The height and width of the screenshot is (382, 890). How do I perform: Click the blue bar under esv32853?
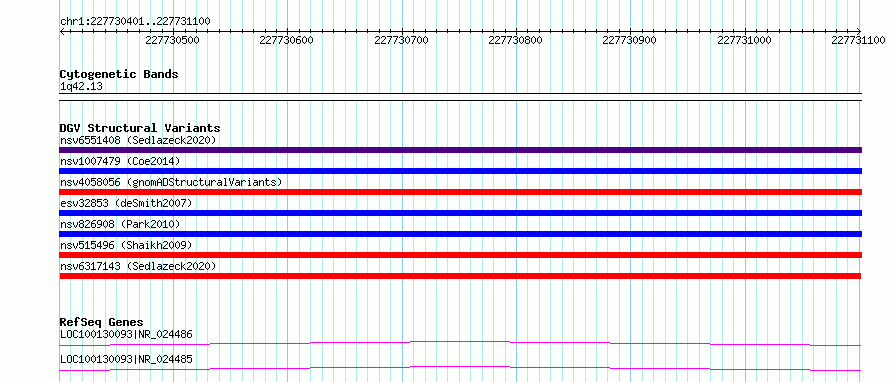460,213
